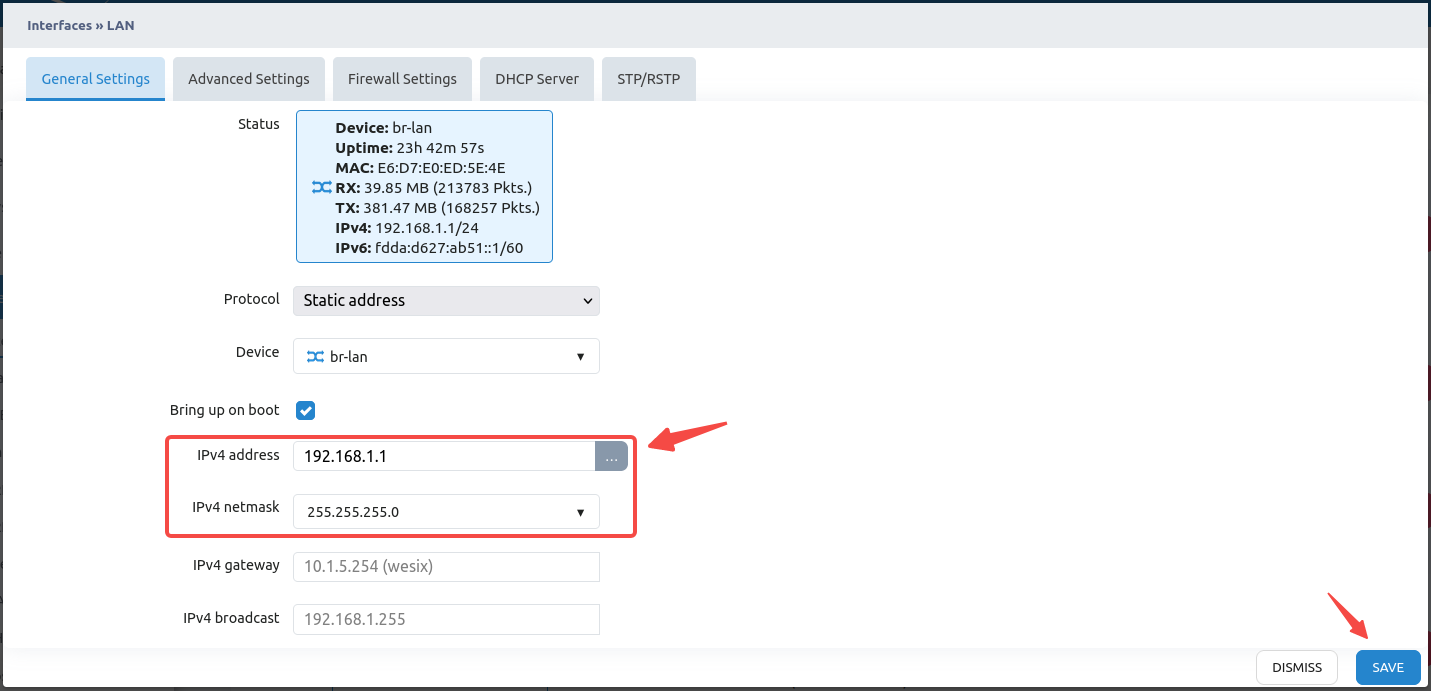Switch to the General Settings tab
1431x691 pixels.
[96, 79]
